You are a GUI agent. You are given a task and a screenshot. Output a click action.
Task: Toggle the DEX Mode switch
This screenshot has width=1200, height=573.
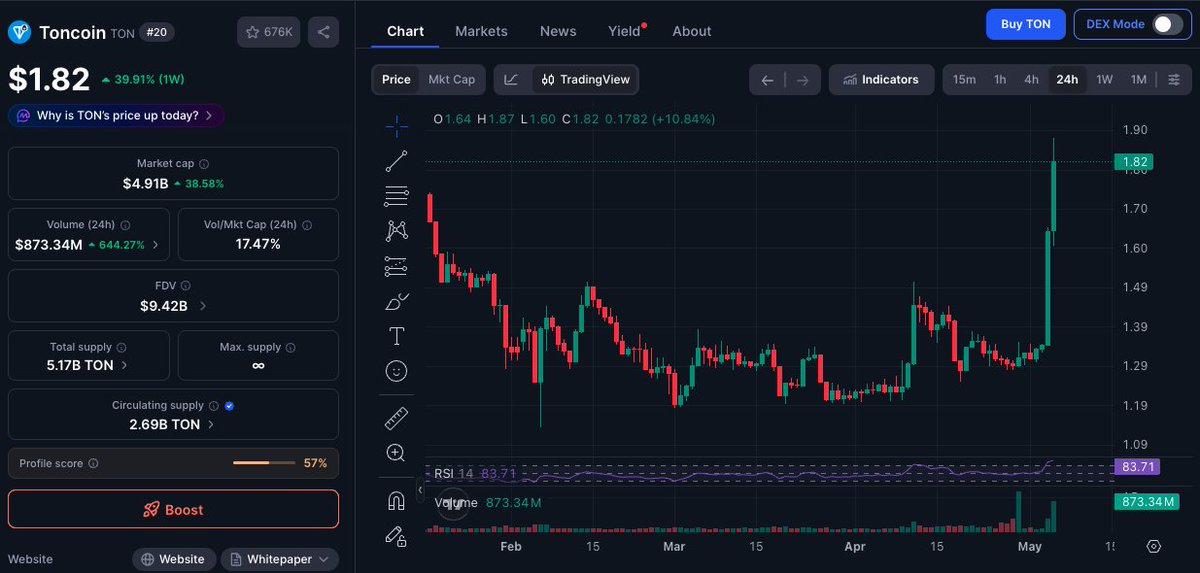coord(1167,24)
